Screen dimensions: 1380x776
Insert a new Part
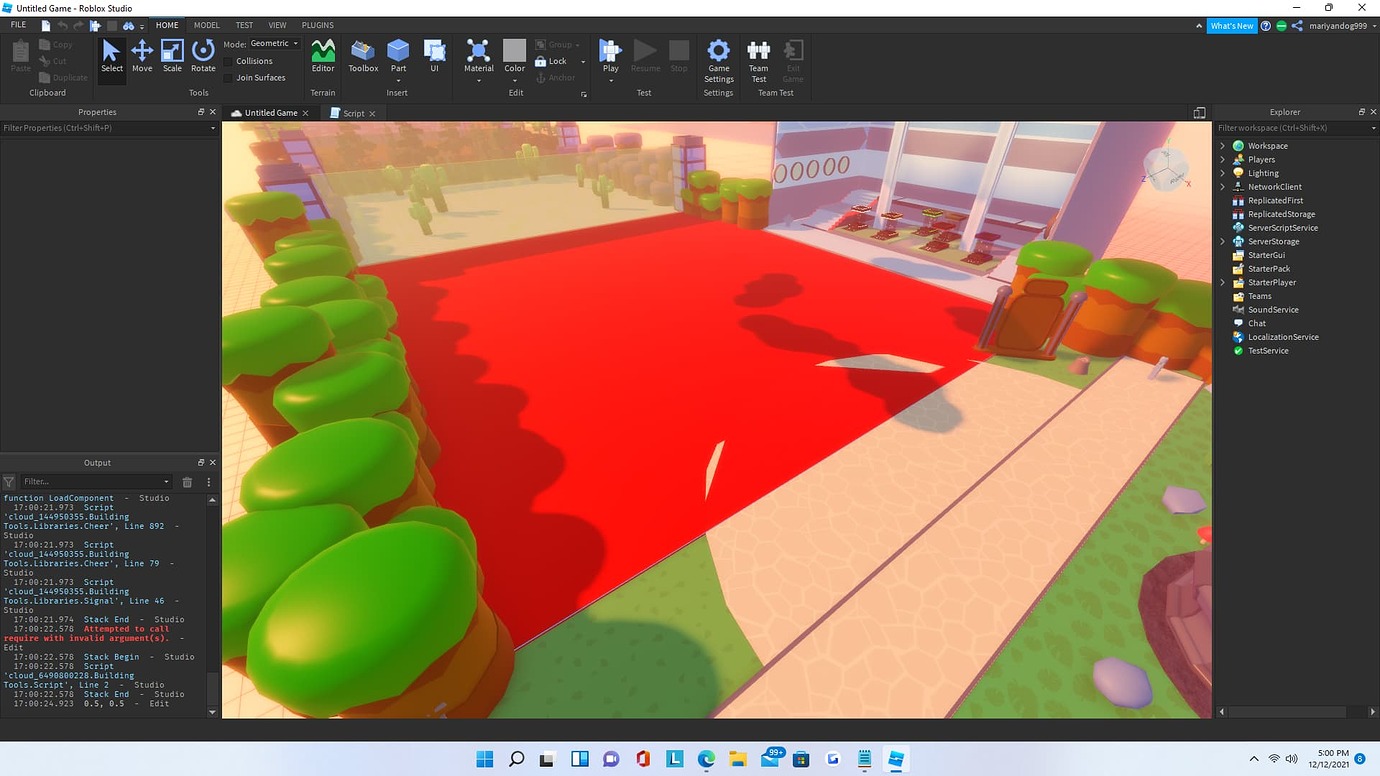coord(398,57)
